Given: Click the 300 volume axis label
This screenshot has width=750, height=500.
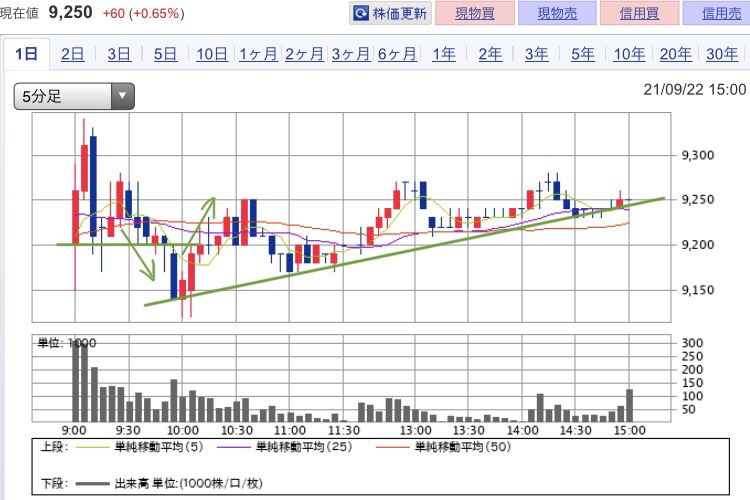Looking at the screenshot, I should (x=692, y=343).
